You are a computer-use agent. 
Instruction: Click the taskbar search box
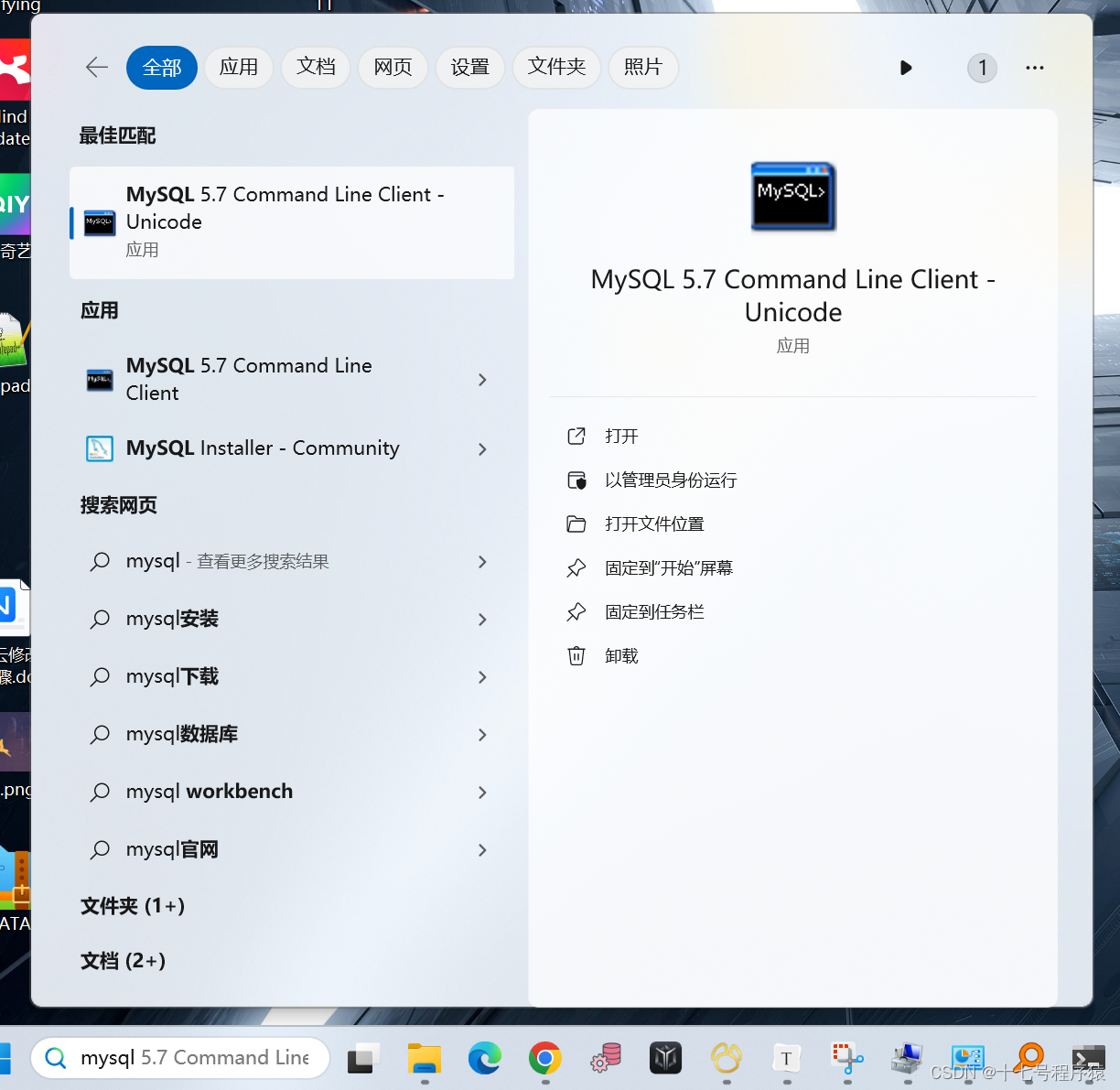coord(180,1058)
